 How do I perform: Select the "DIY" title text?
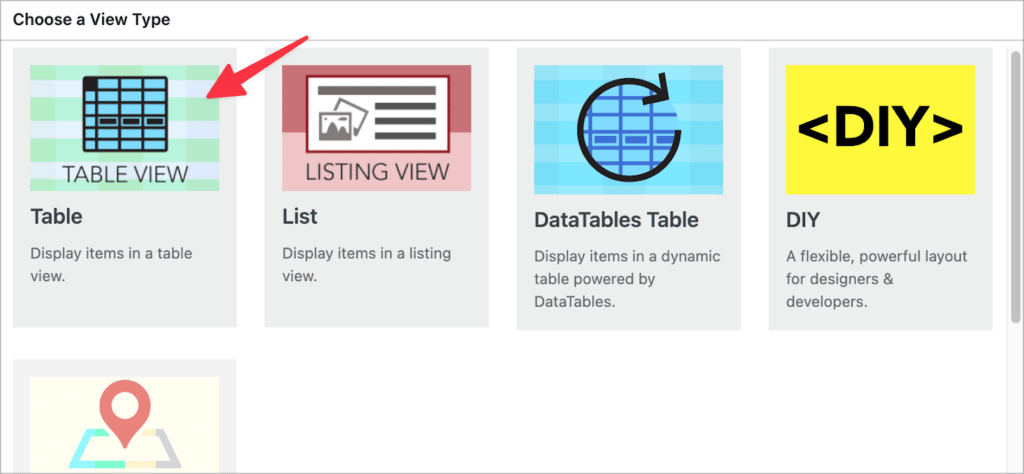tap(803, 220)
